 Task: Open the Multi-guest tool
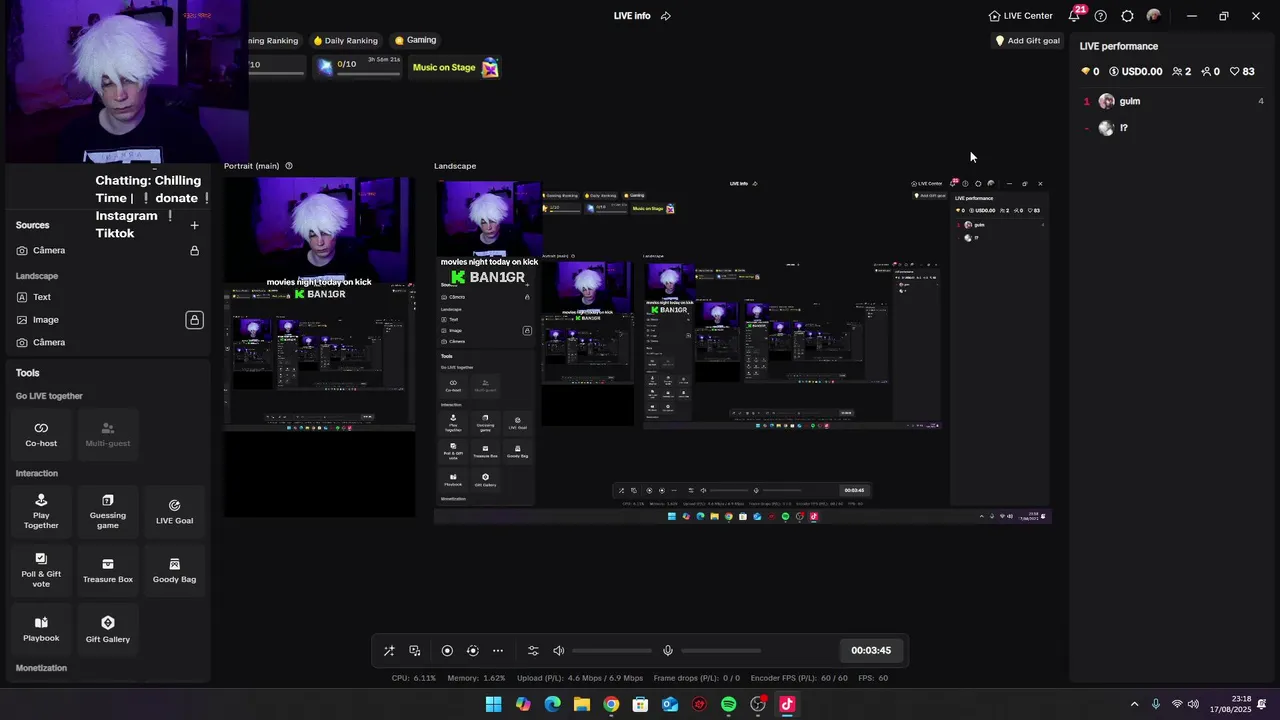coord(108,434)
